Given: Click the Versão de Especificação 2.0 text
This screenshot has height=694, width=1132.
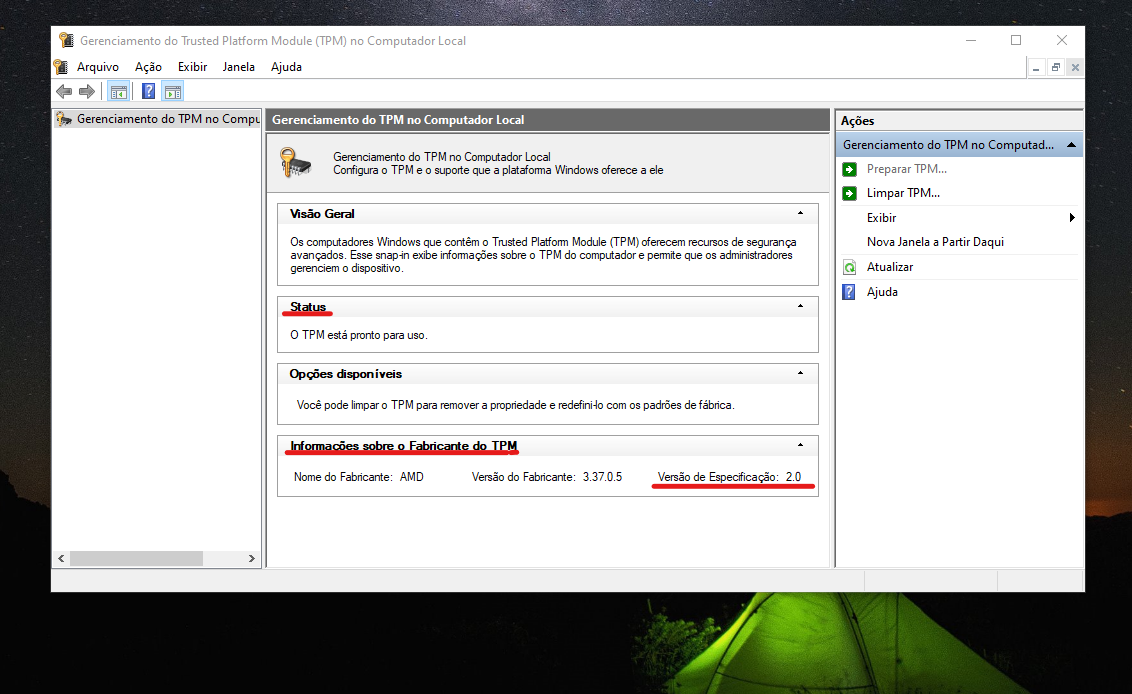Looking at the screenshot, I should 729,477.
